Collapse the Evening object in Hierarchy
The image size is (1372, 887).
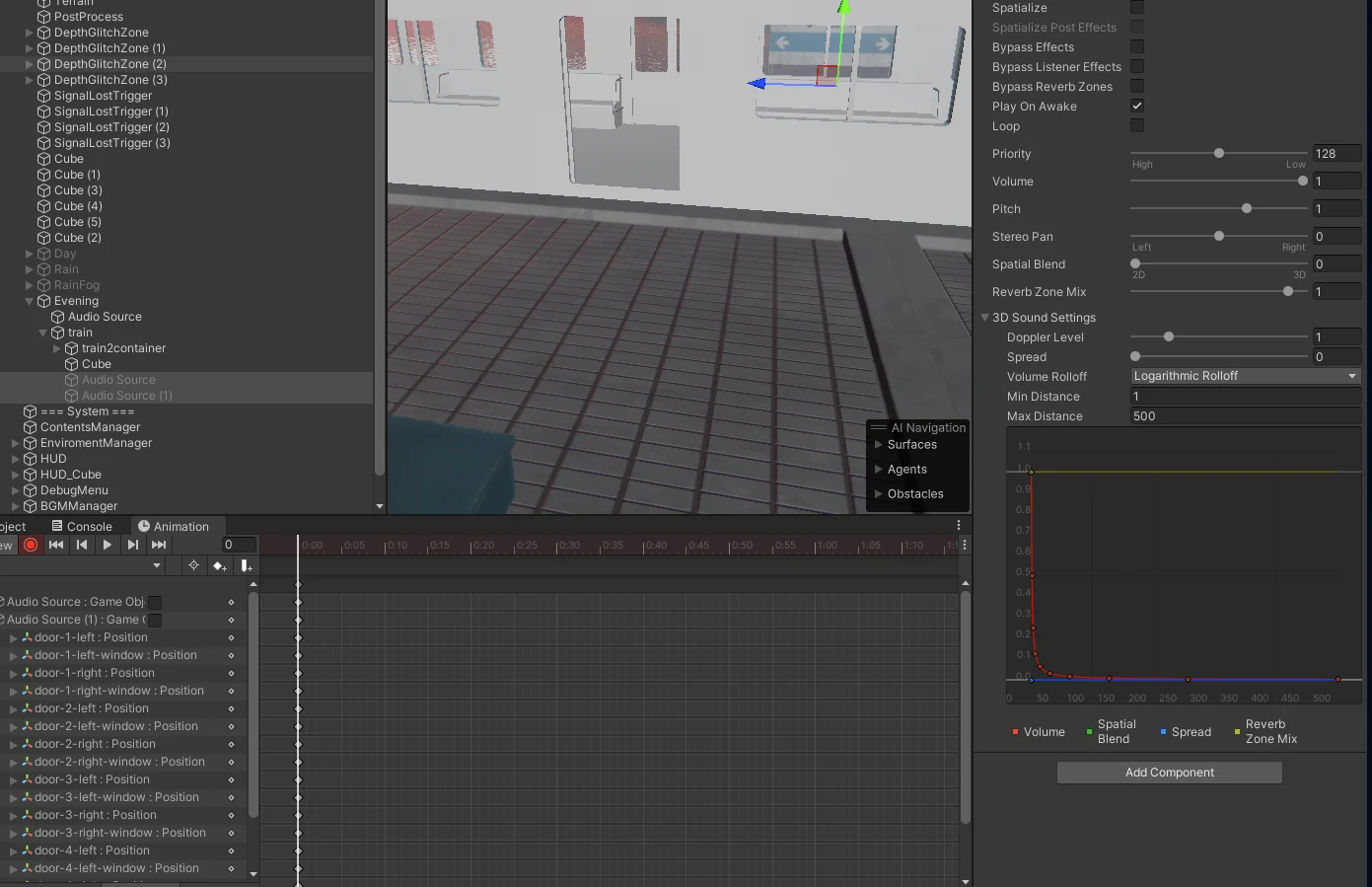[x=30, y=301]
